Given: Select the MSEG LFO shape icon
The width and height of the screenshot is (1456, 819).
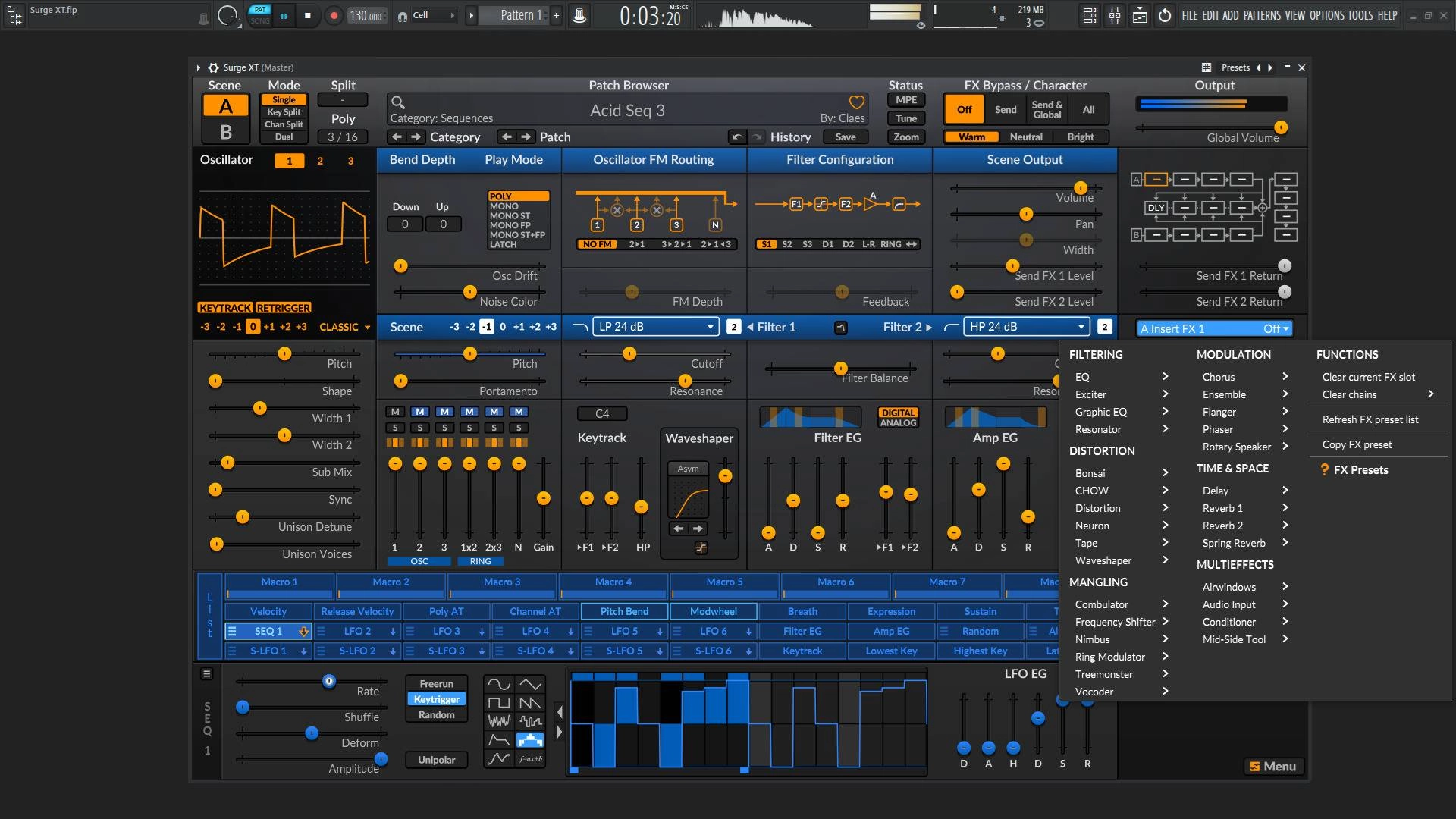Looking at the screenshot, I should pos(498,758).
